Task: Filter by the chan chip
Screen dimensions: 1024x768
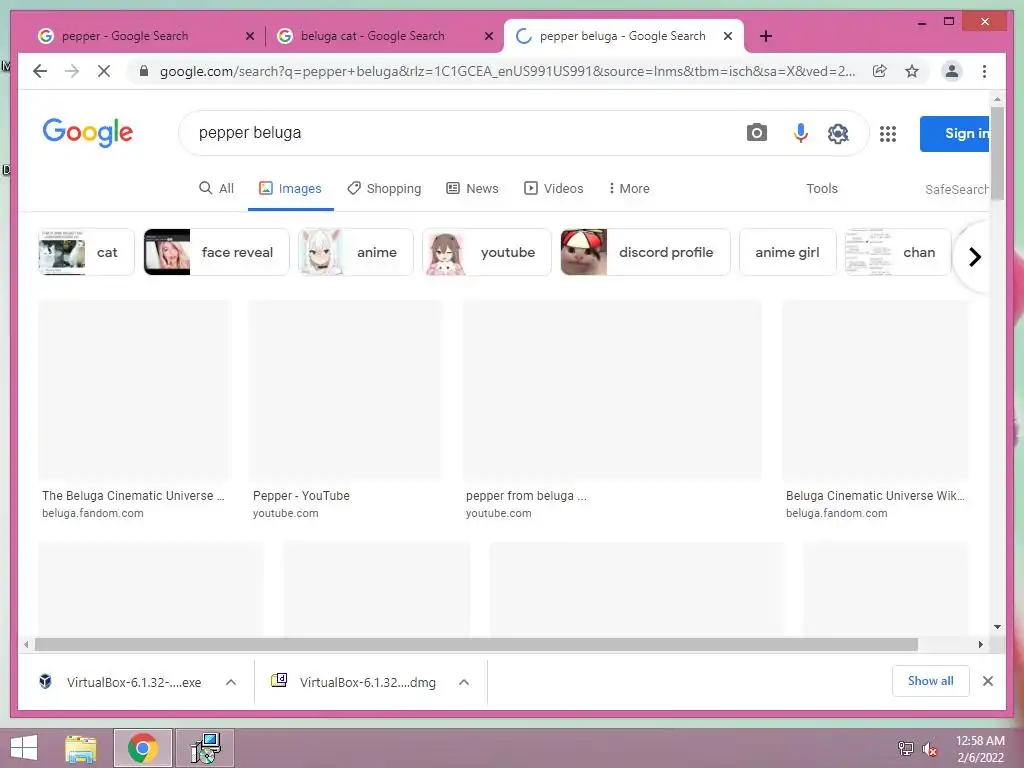Action: tap(898, 252)
